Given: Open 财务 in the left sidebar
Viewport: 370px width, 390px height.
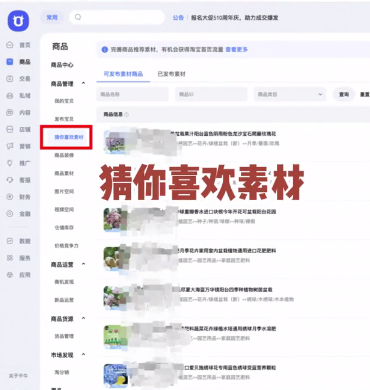Looking at the screenshot, I should 19,197.
